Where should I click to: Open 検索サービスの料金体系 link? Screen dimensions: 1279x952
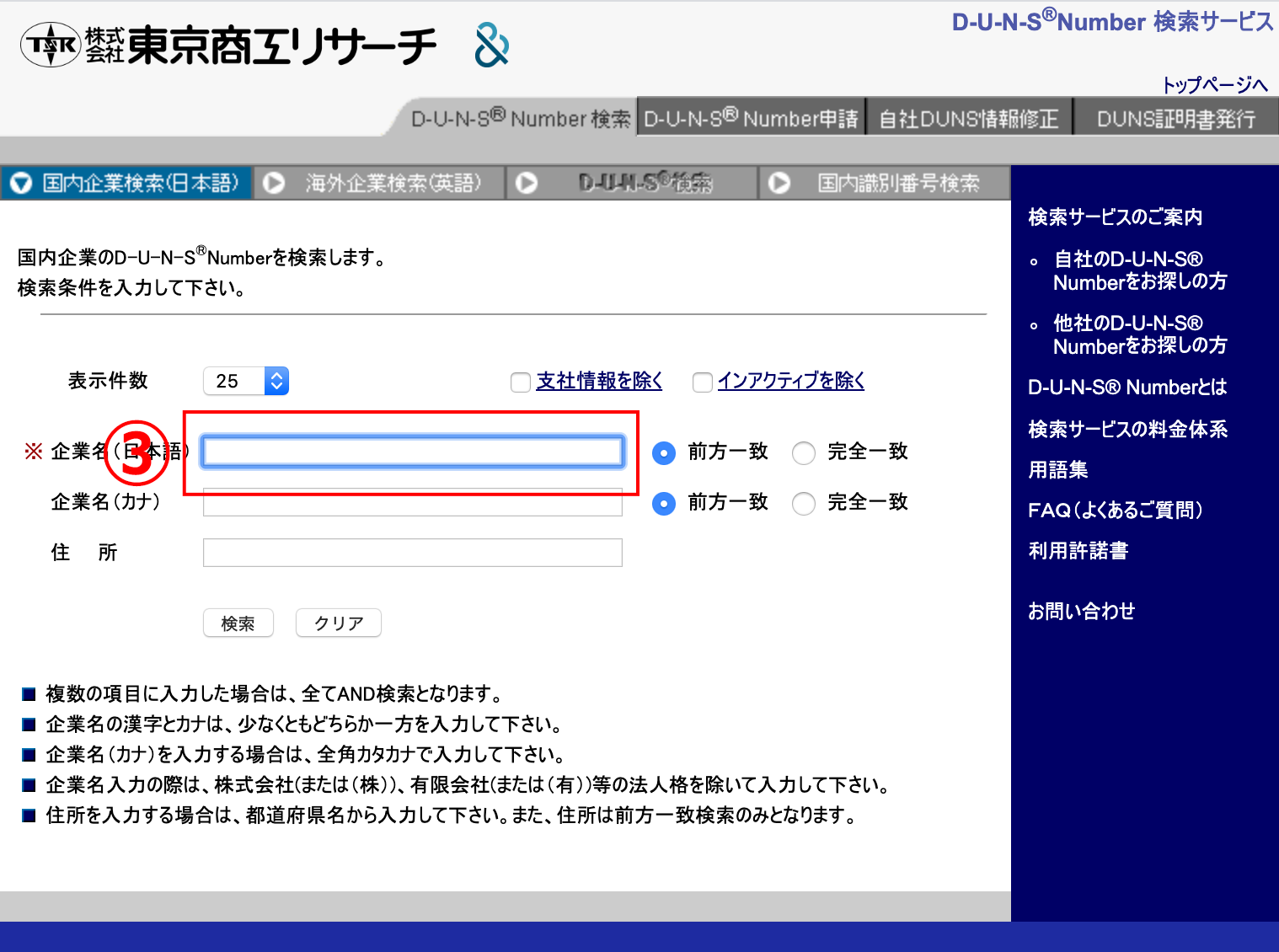tap(1128, 430)
